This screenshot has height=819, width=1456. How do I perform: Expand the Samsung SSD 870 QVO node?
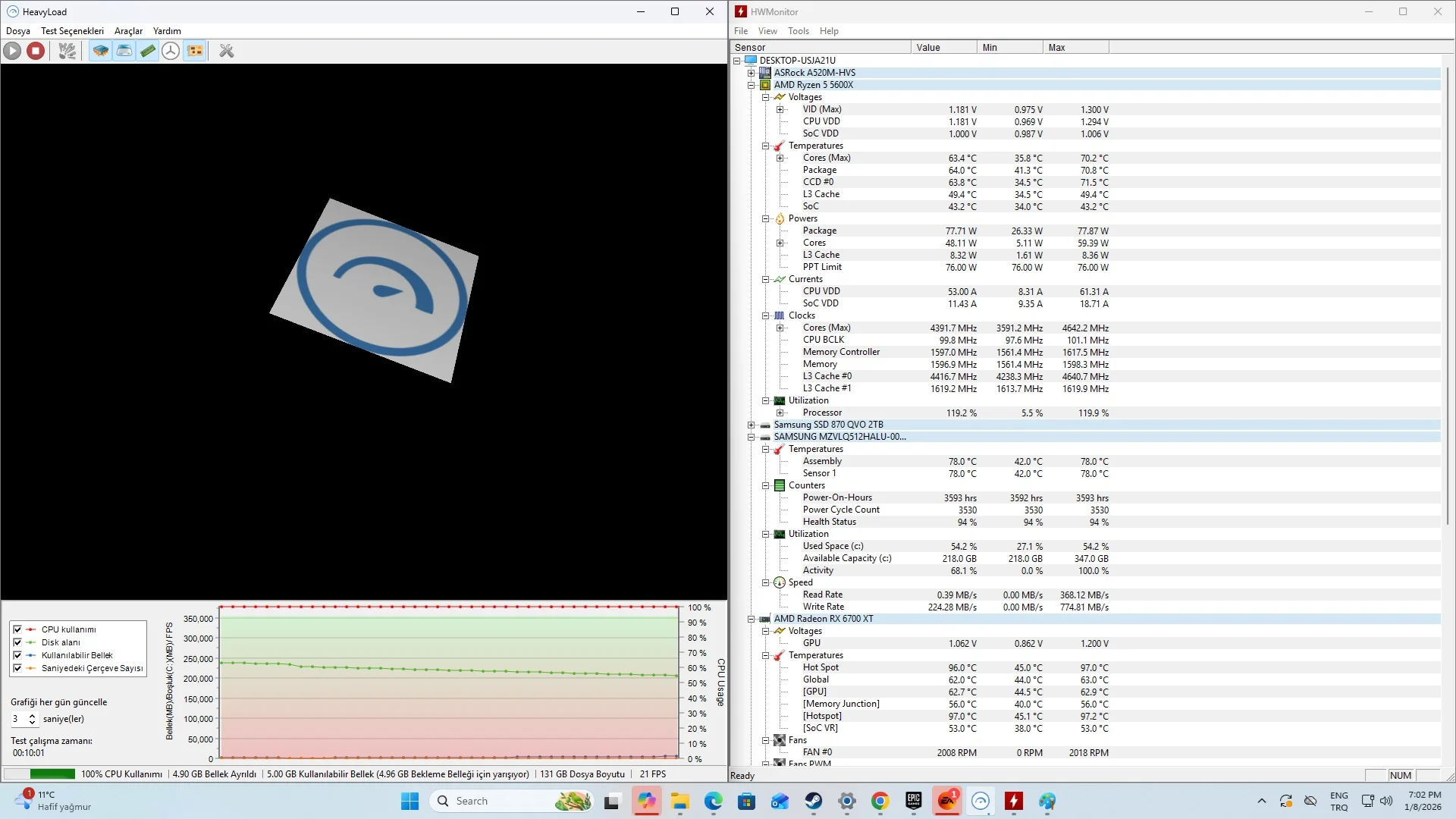(x=751, y=425)
